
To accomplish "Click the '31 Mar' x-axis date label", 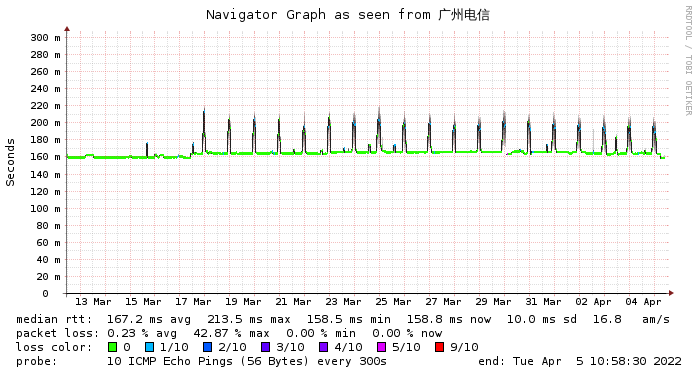I will [543, 302].
